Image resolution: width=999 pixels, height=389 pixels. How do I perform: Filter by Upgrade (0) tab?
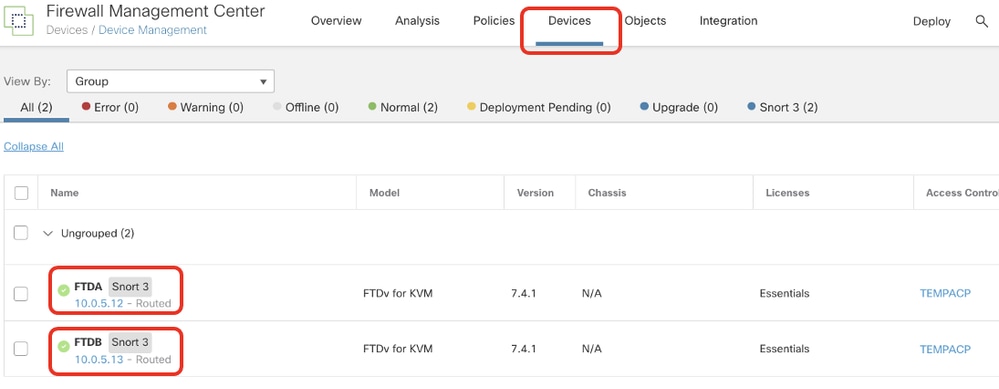point(679,108)
